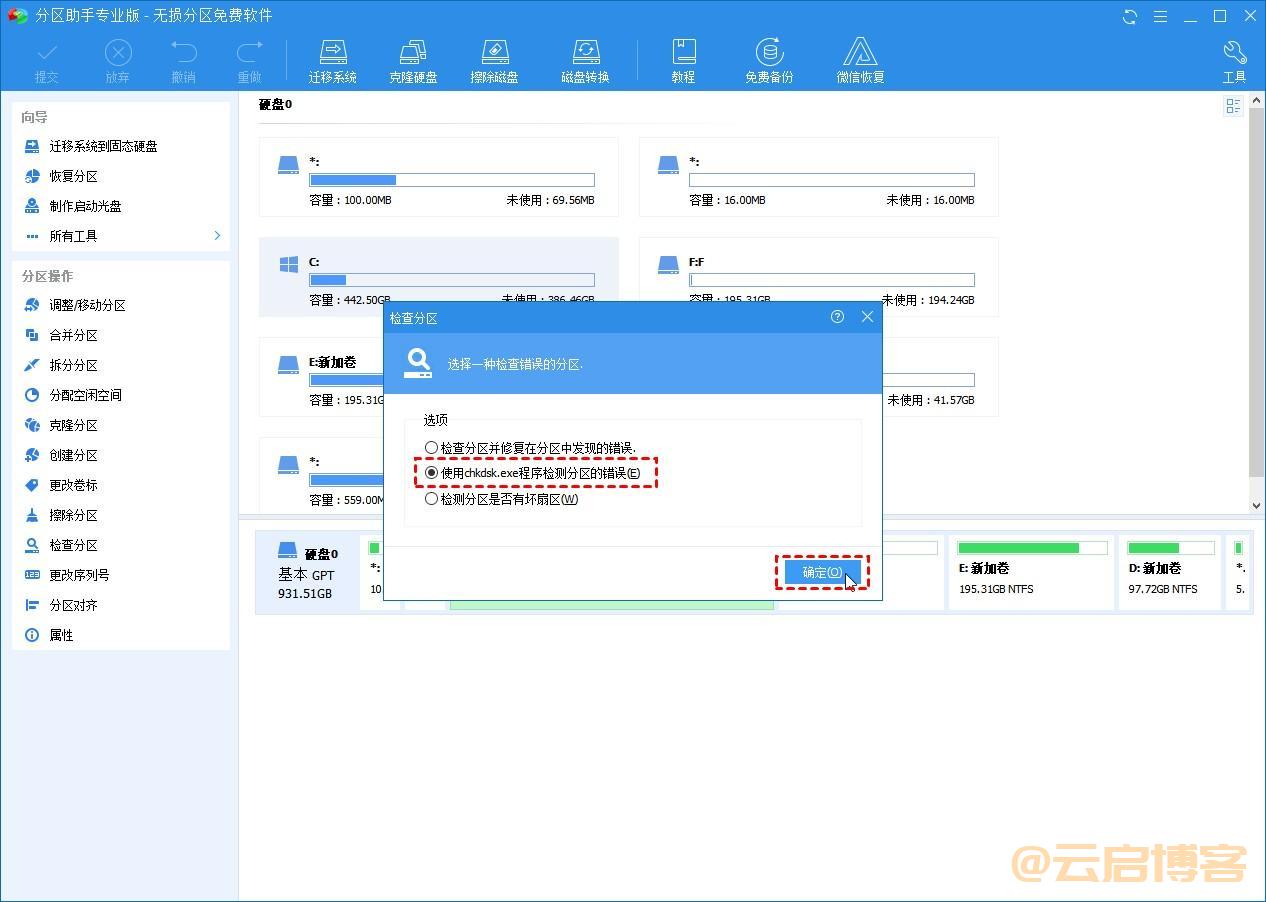Open the 教程 tutorial icon
The height and width of the screenshot is (902, 1266).
pyautogui.click(x=683, y=61)
